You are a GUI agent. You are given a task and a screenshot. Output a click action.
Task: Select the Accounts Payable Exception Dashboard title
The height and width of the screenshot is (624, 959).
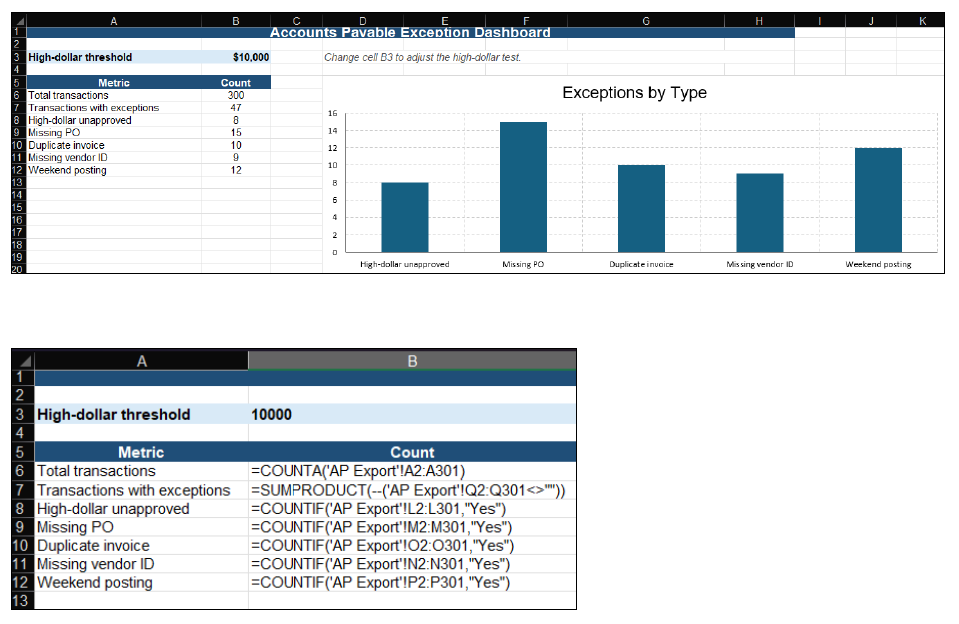click(410, 32)
